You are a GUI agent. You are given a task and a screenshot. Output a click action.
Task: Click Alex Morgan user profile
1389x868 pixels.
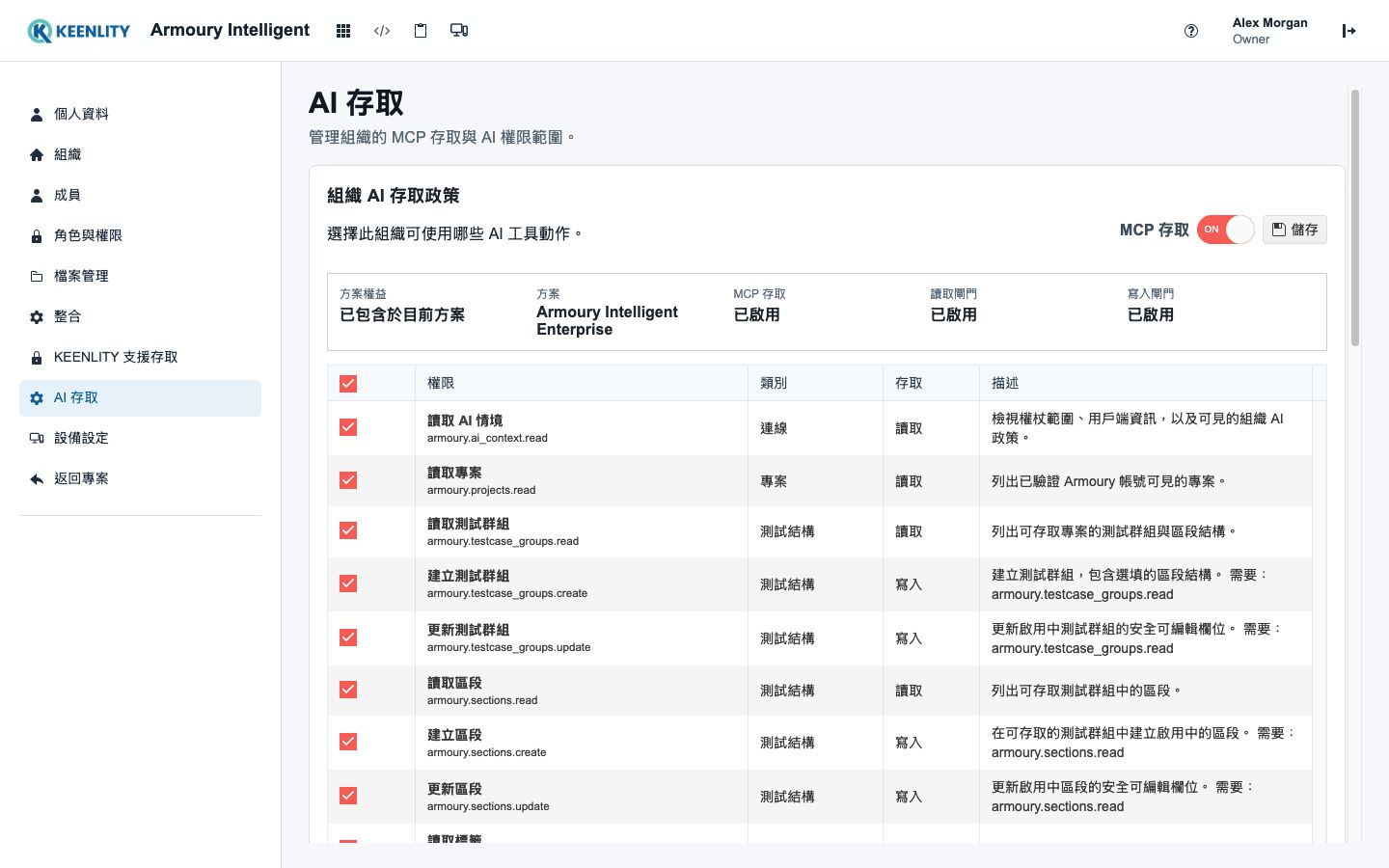coord(1269,31)
